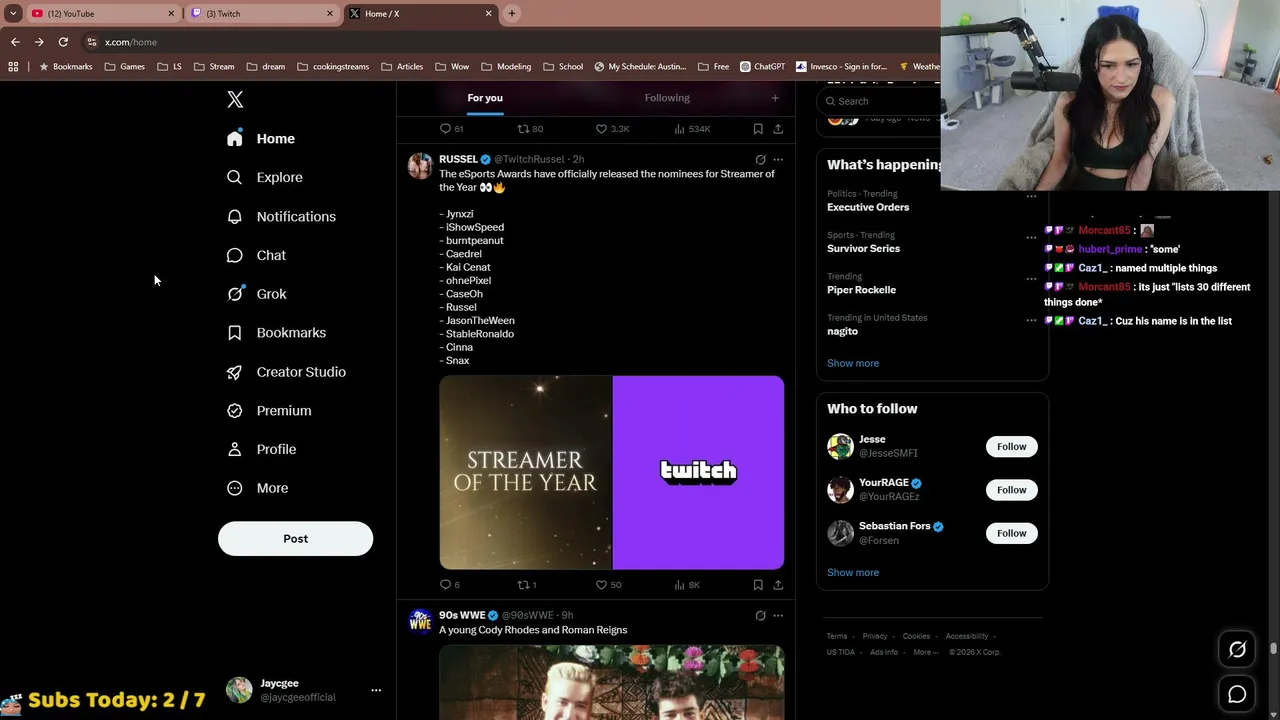Open the Chrome tab search dropdown
The height and width of the screenshot is (720, 1280).
point(13,13)
